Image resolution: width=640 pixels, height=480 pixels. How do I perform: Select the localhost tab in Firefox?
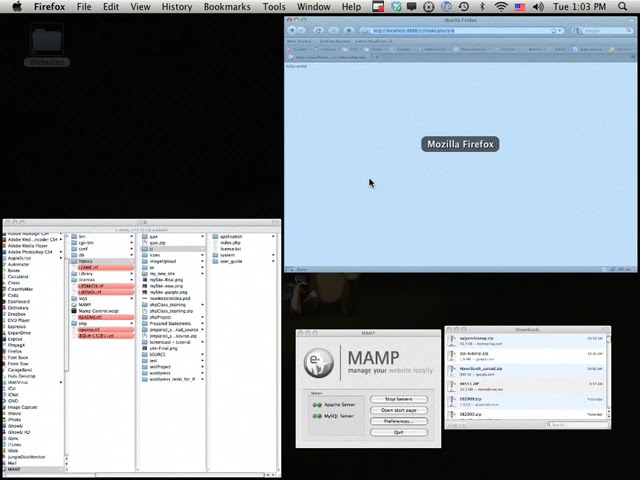(x=329, y=57)
